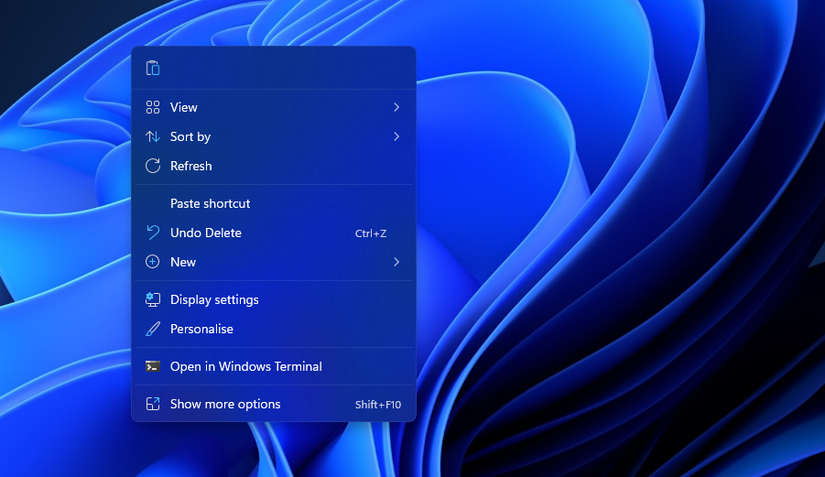Viewport: 825px width, 477px height.
Task: Click the Shift+F10 shortcut text
Action: pos(378,404)
